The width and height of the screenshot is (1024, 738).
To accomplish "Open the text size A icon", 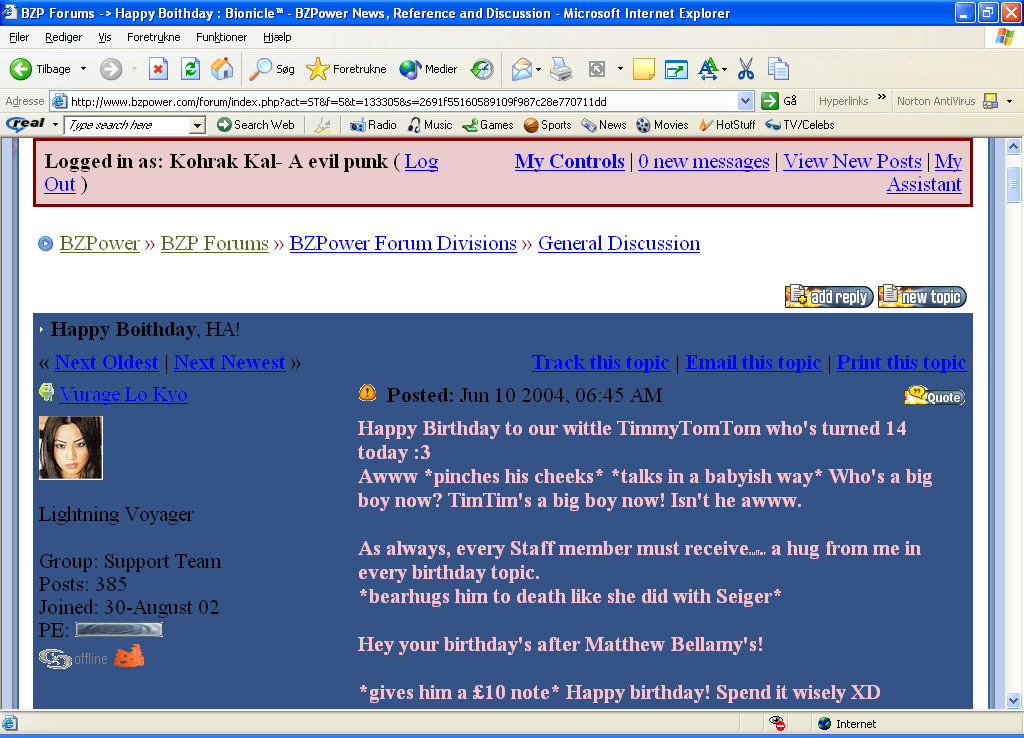I will click(708, 69).
